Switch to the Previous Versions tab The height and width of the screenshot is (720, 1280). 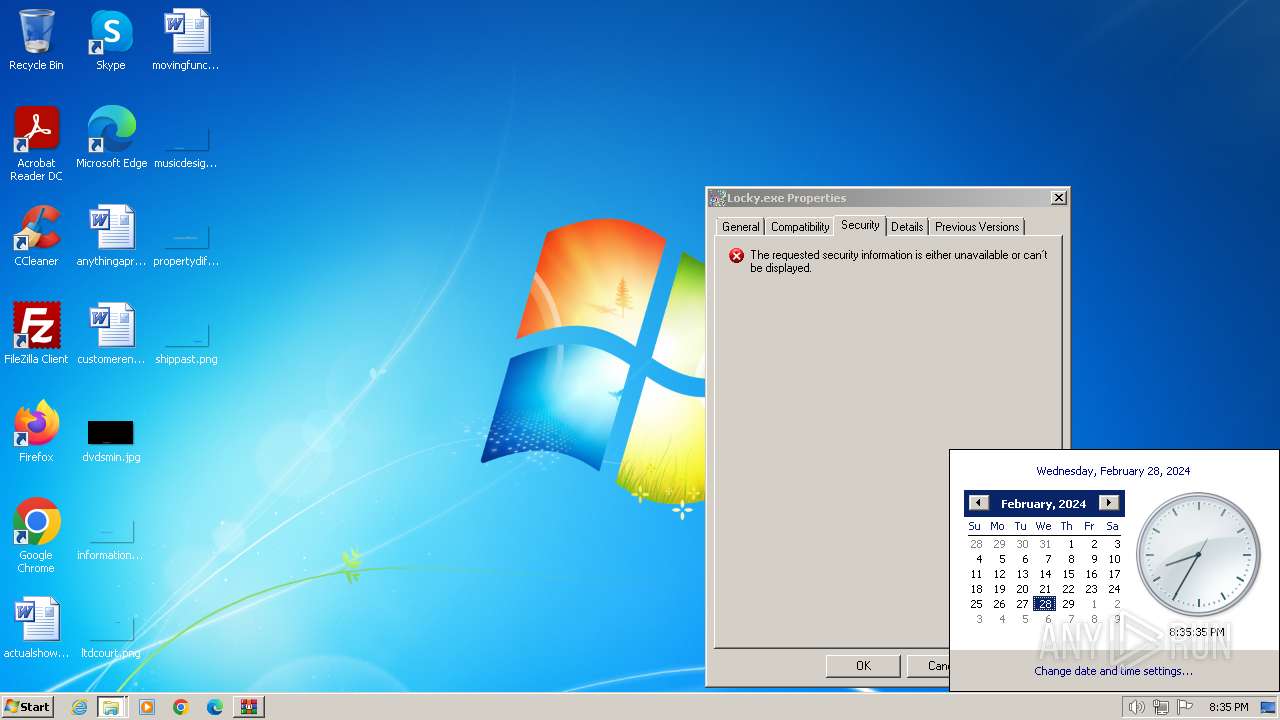(977, 227)
